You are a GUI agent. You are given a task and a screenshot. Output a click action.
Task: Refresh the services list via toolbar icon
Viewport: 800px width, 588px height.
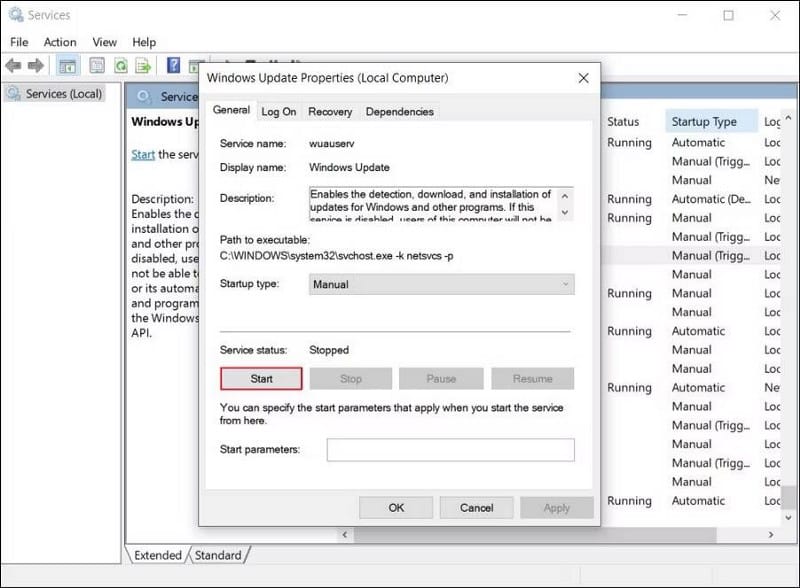pyautogui.click(x=120, y=65)
